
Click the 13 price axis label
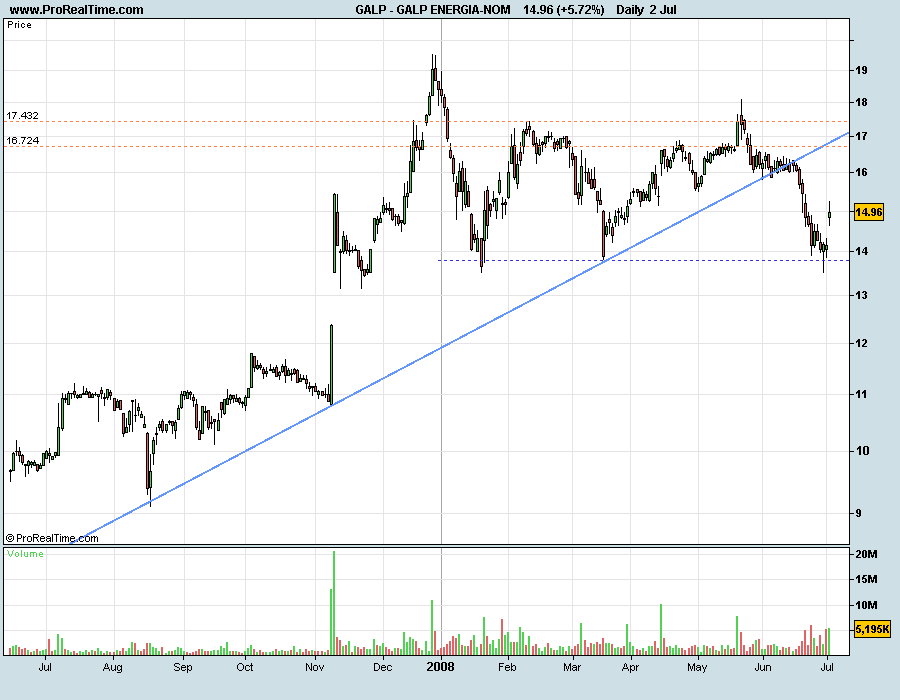pos(861,295)
